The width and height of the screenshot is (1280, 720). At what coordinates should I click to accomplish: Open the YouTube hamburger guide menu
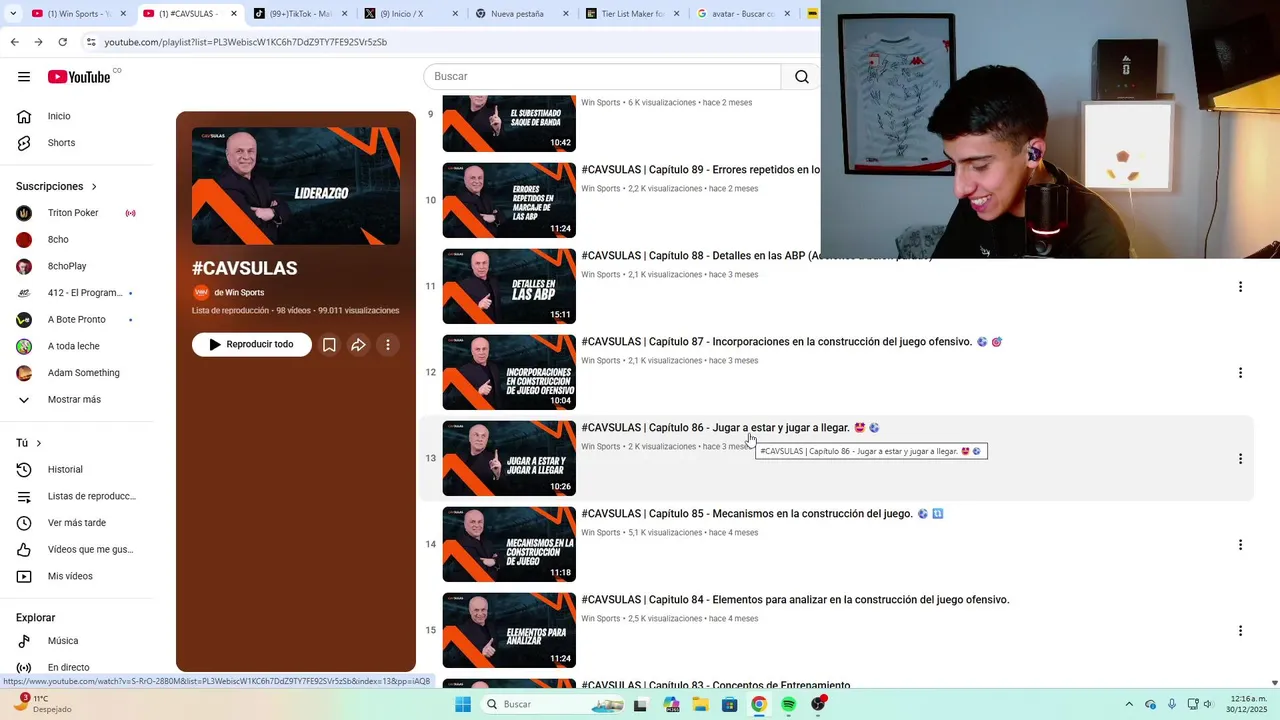click(24, 77)
